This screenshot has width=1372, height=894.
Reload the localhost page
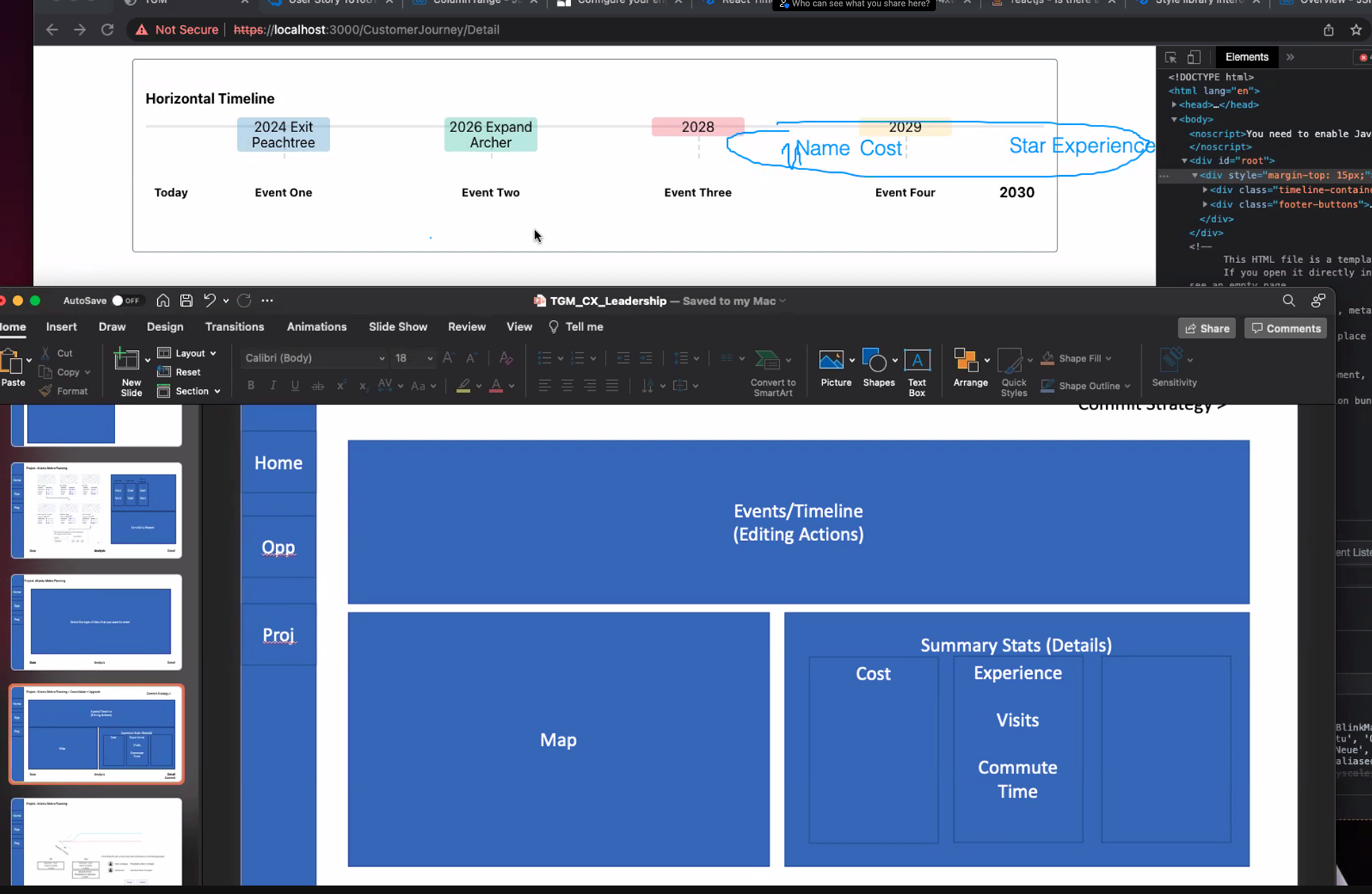tap(107, 30)
